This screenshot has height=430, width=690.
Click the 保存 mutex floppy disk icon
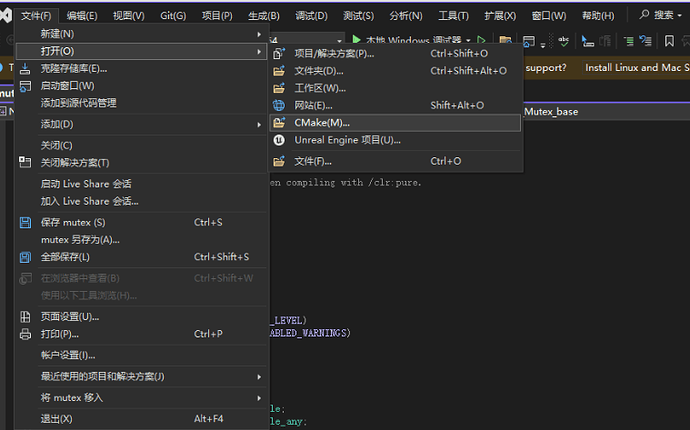pos(25,222)
